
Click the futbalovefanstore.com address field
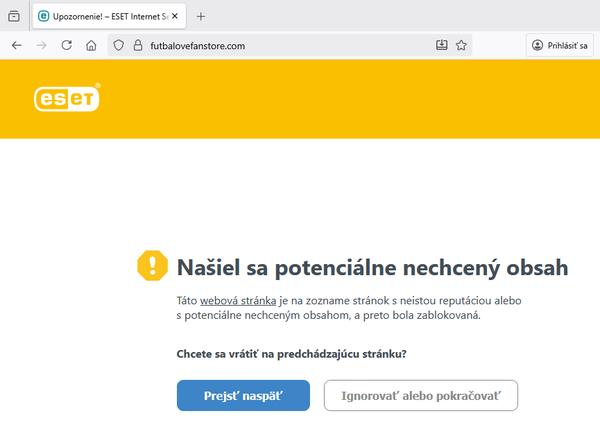coord(280,45)
